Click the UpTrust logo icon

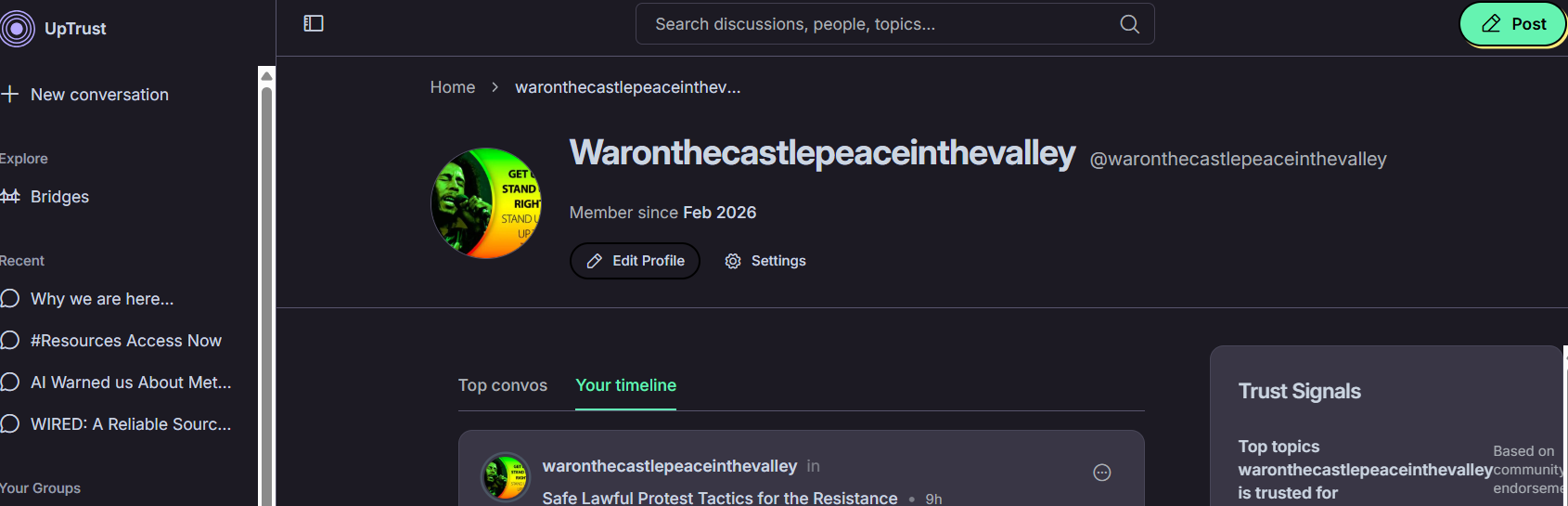tap(17, 29)
